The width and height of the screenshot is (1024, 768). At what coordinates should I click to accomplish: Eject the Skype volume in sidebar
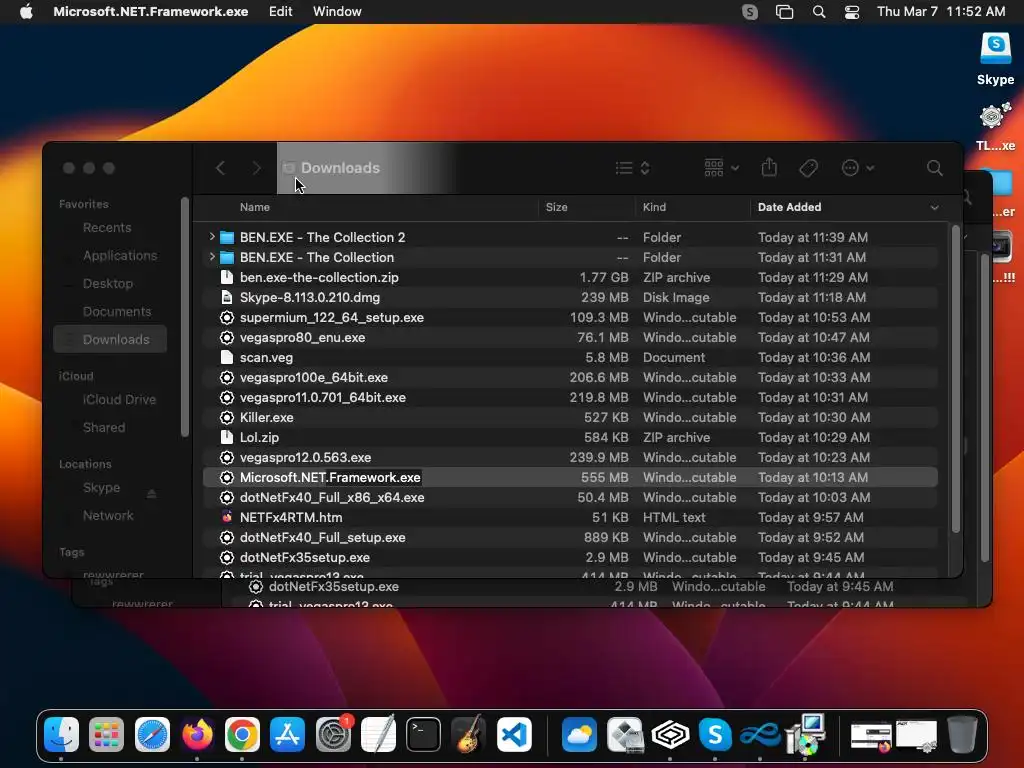[152, 493]
